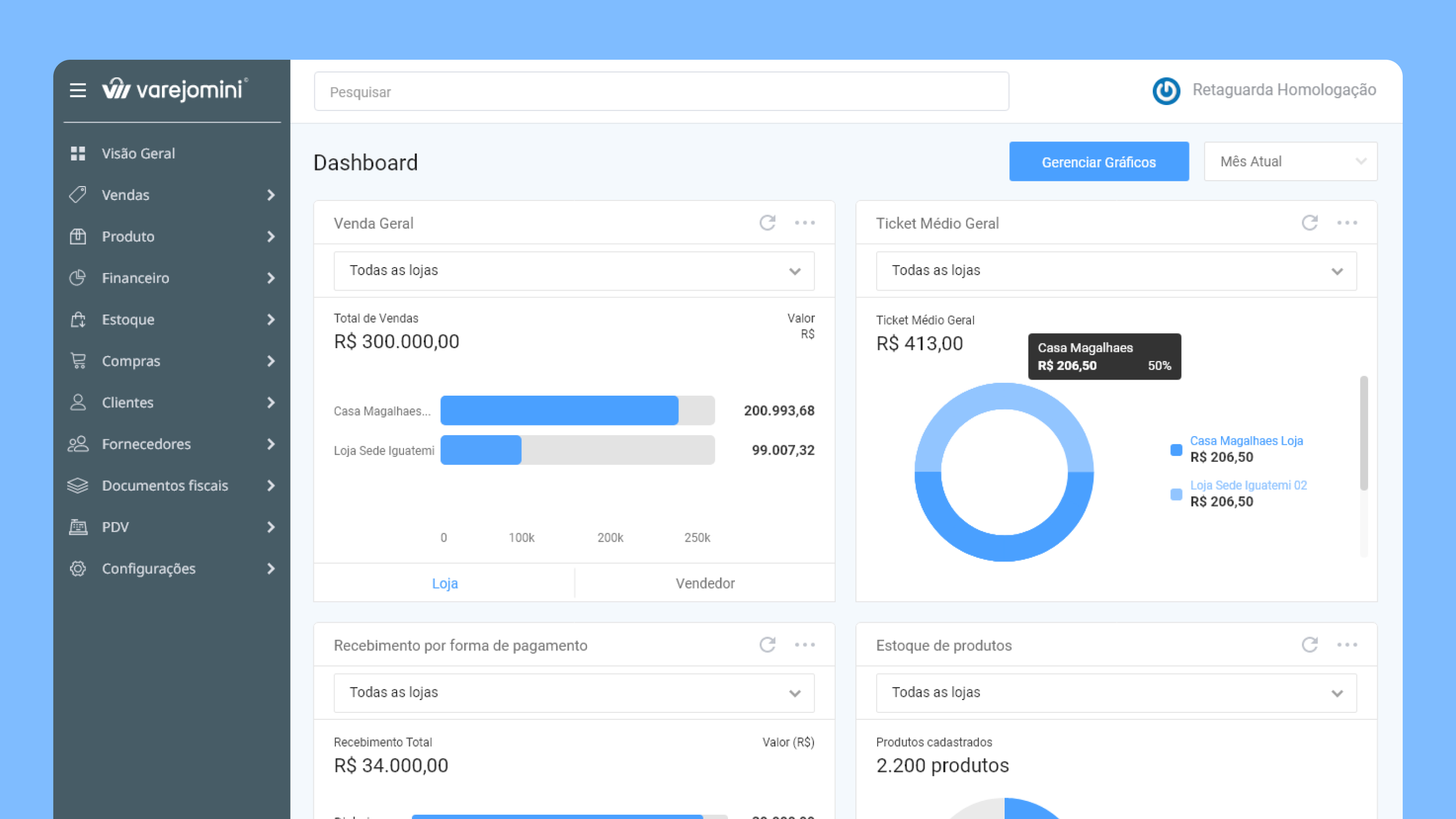Switch to the Vendedor tab

pyautogui.click(x=705, y=583)
